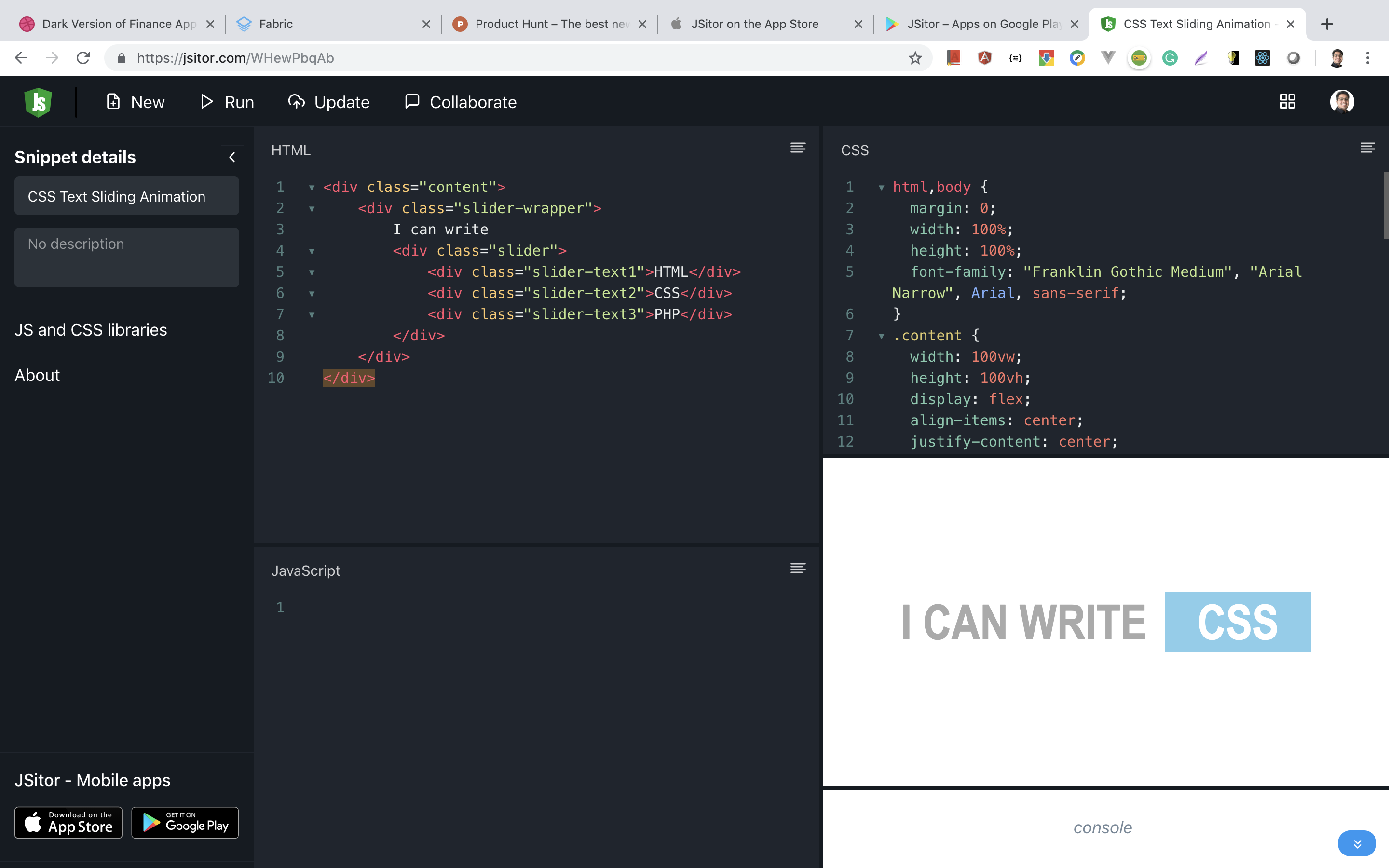Click the snippet title field CSS Text Sliding Animation
Screen dimensions: 1389x868
tap(117, 196)
